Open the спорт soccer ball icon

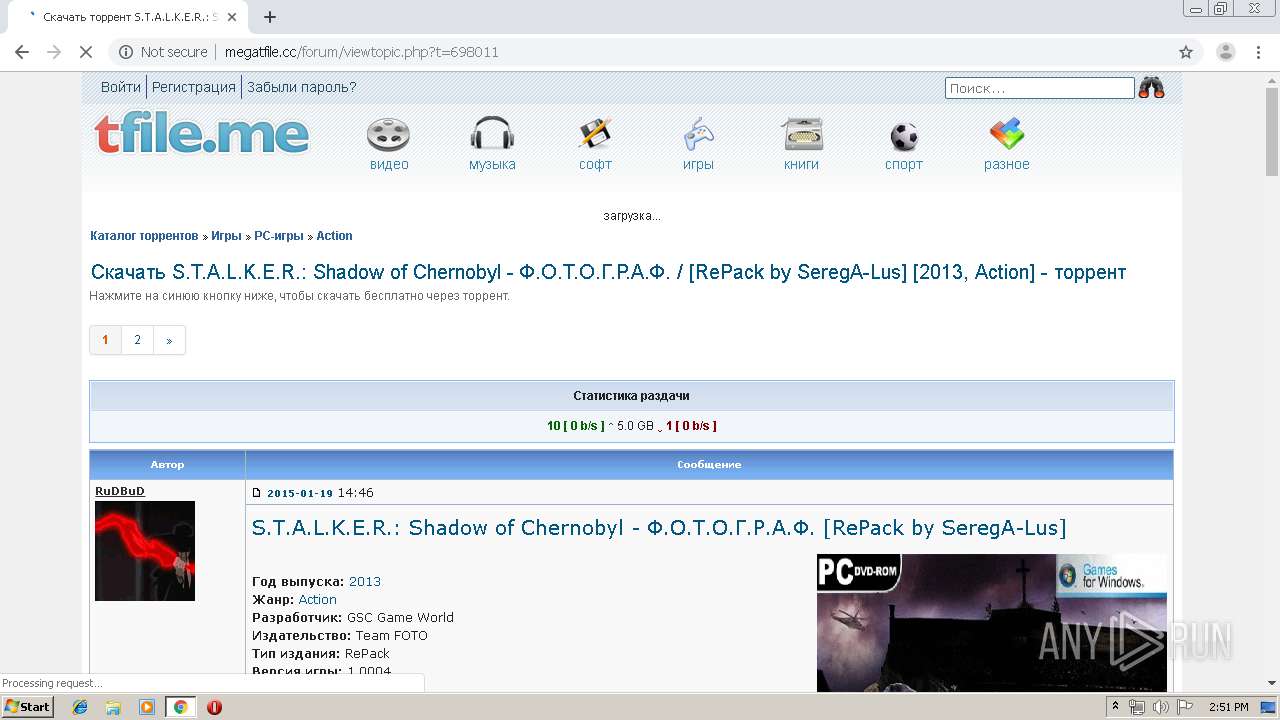(x=904, y=136)
